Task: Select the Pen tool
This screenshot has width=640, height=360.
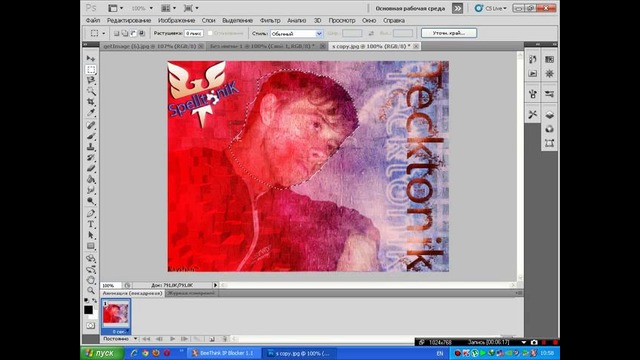Action: pos(91,213)
